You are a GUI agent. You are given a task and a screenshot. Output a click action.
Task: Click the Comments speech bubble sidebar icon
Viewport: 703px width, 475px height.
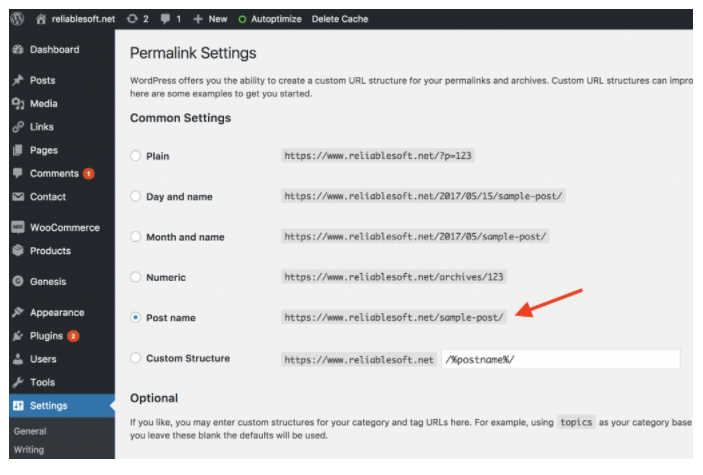pyautogui.click(x=18, y=173)
